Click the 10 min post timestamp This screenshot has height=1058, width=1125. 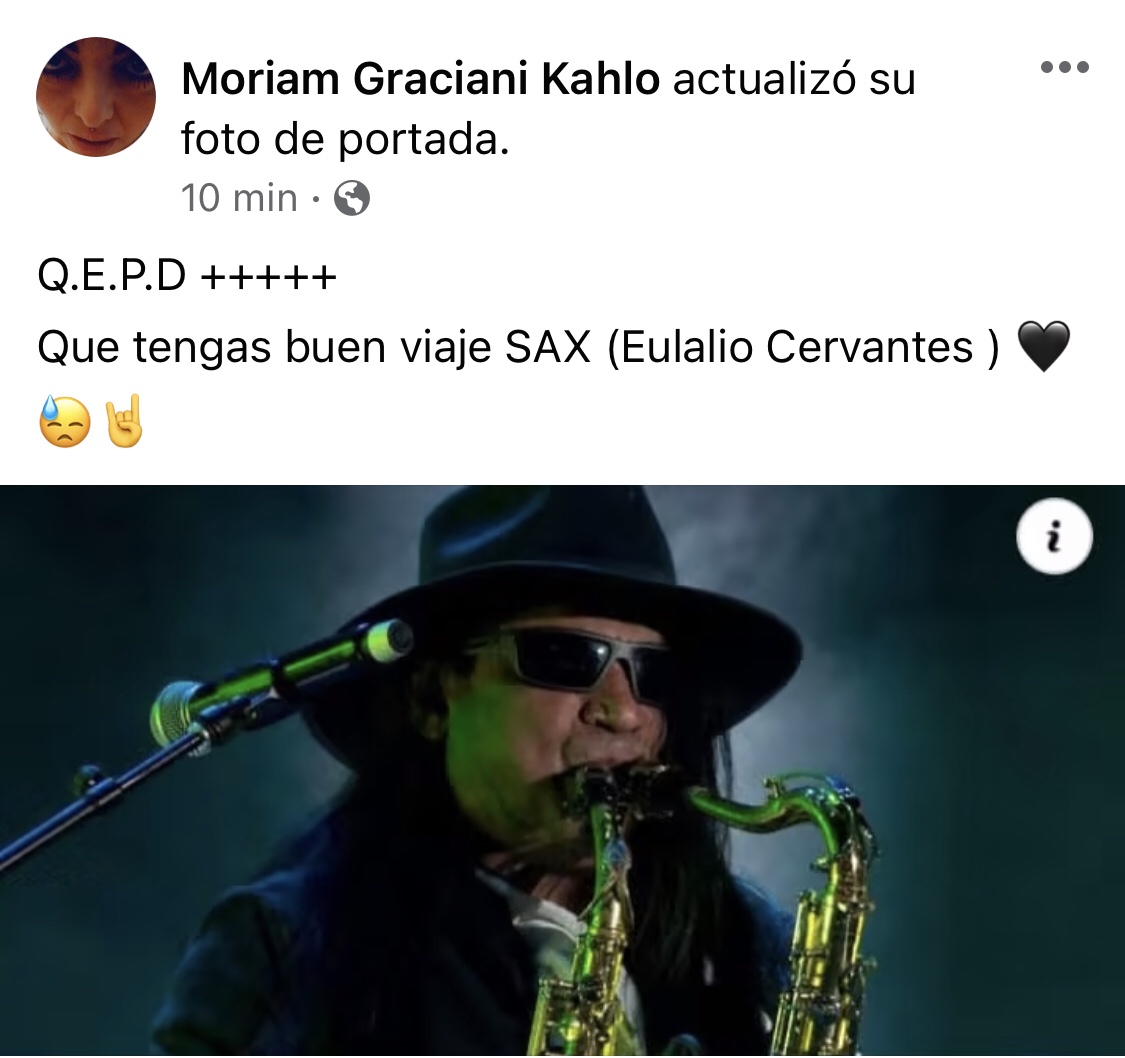point(239,198)
